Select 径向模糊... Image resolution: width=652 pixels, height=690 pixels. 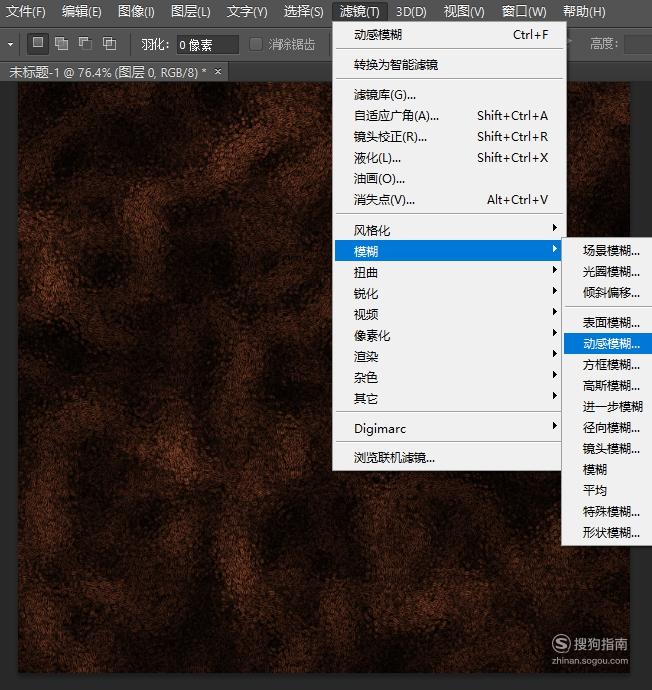coord(608,428)
